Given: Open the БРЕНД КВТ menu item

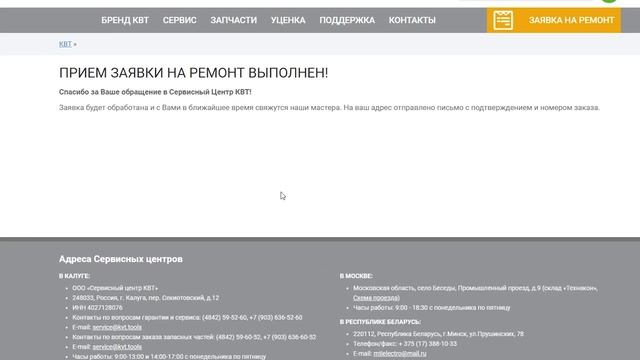Looking at the screenshot, I should pos(125,20).
